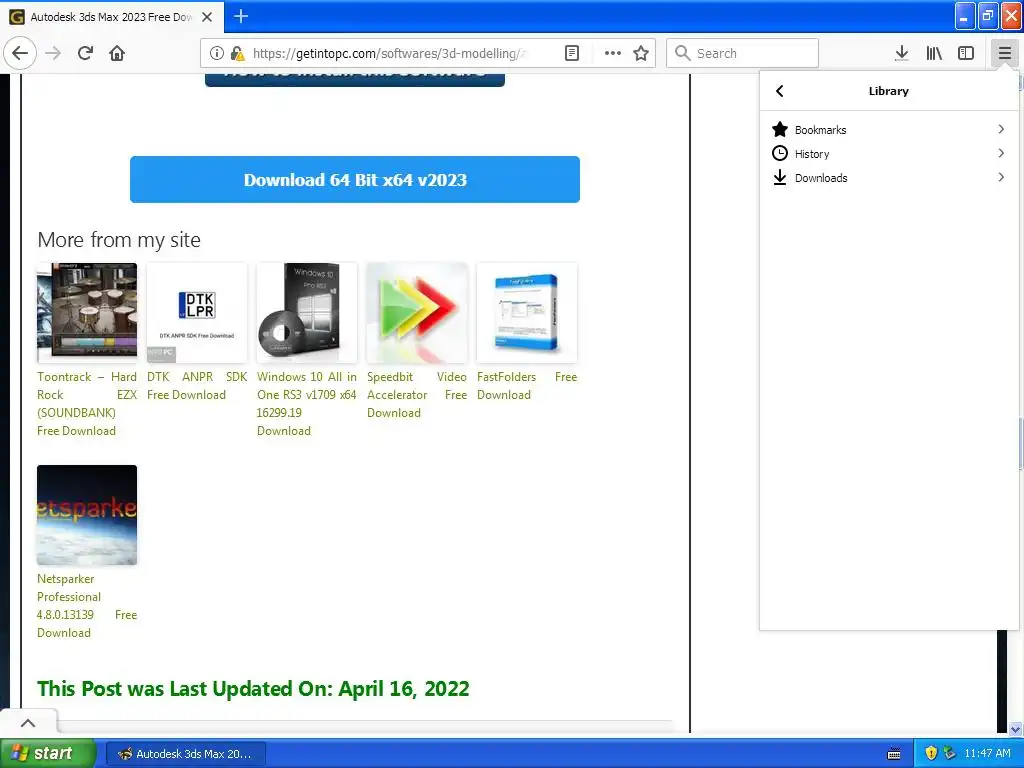Viewport: 1024px width, 768px height.
Task: Open a new tab with plus button
Action: coord(241,16)
